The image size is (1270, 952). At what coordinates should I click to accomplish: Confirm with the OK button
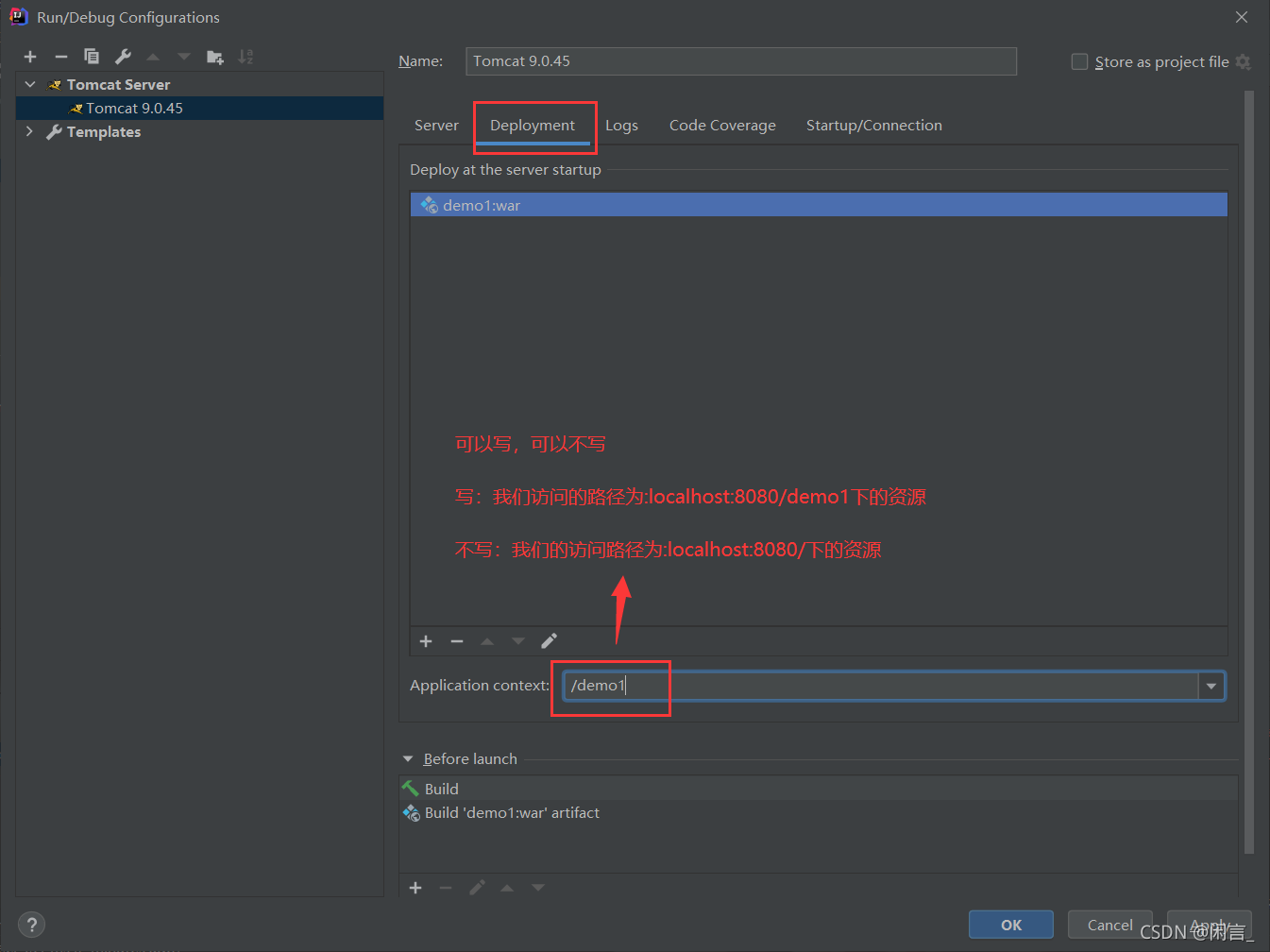(1011, 925)
